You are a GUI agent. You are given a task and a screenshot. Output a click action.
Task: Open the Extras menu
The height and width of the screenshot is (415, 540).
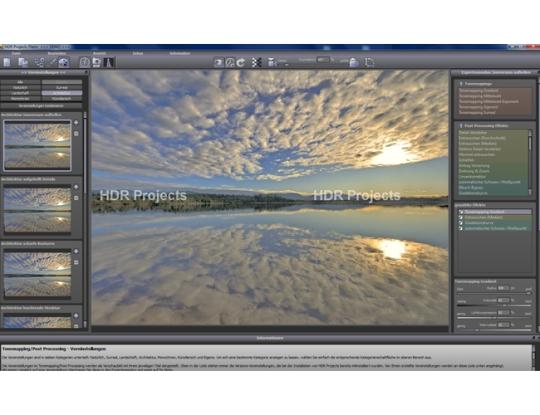138,53
